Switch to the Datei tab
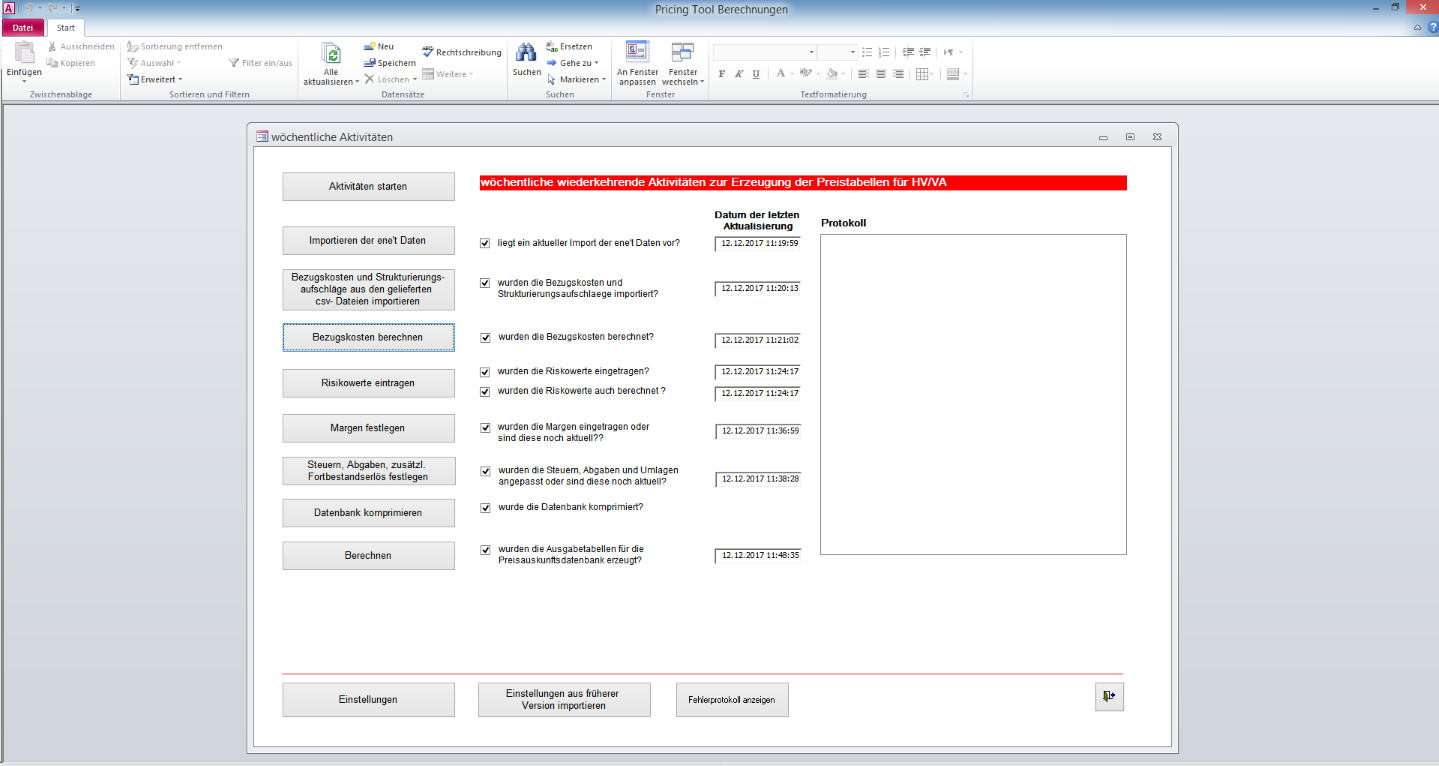1439x766 pixels. pyautogui.click(x=21, y=27)
